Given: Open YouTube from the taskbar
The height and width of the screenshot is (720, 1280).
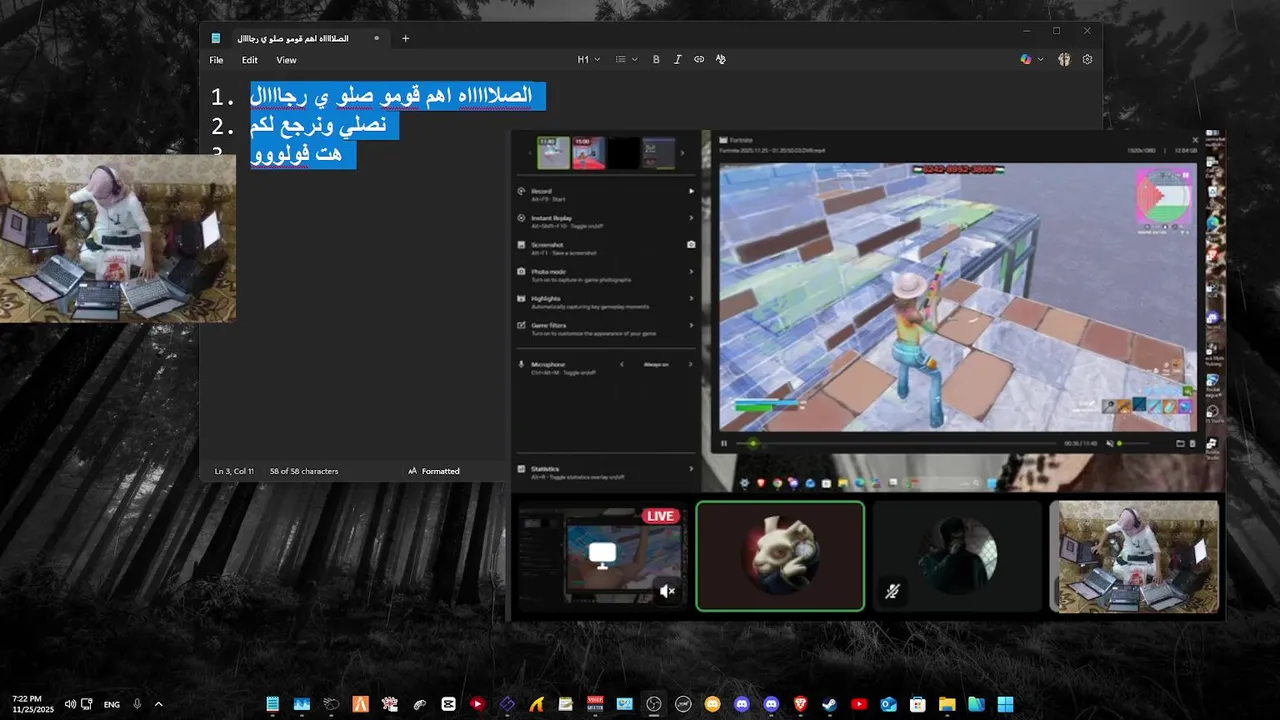Looking at the screenshot, I should [858, 704].
